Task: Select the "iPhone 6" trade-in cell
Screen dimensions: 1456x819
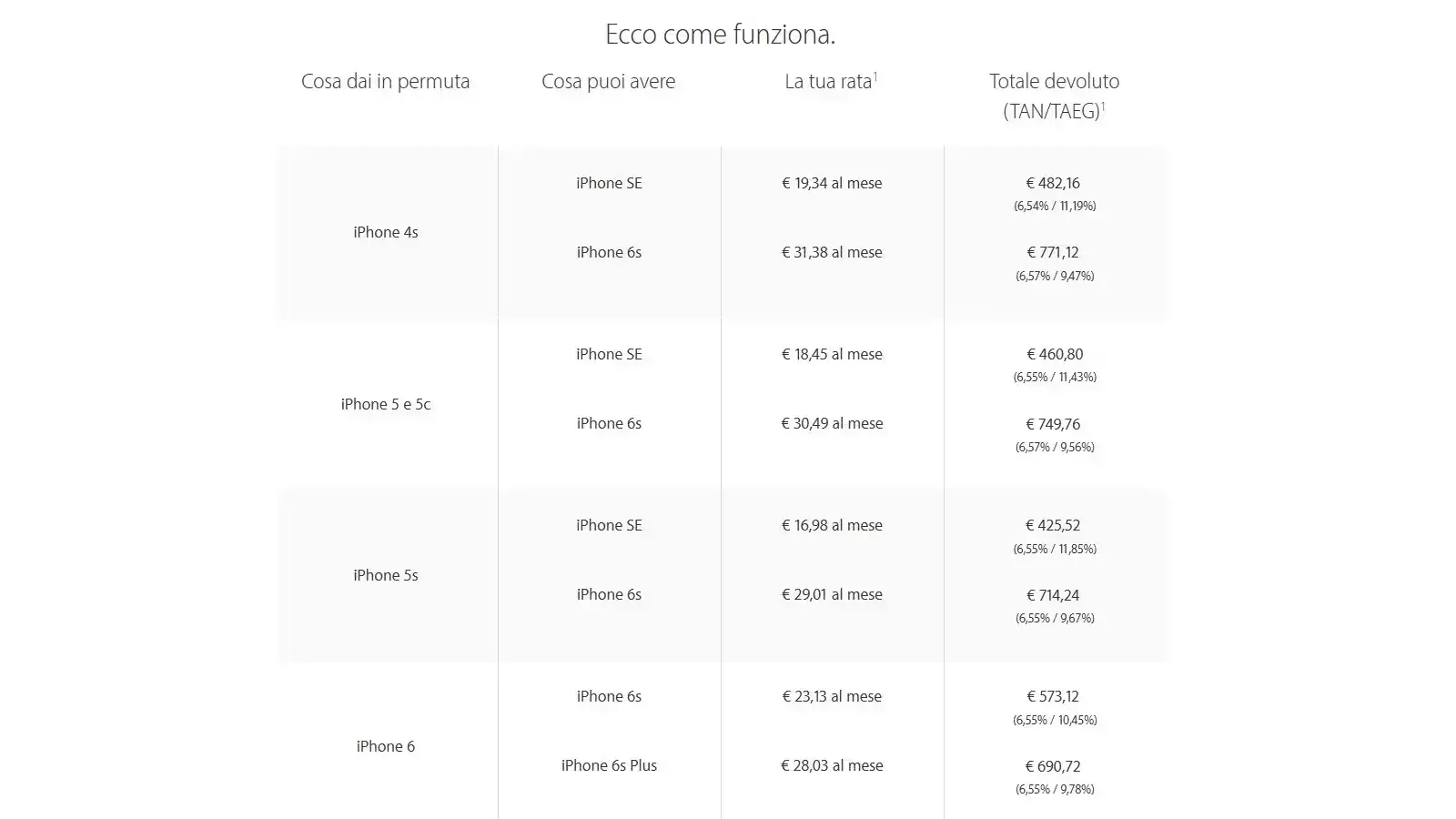Action: 386,746
